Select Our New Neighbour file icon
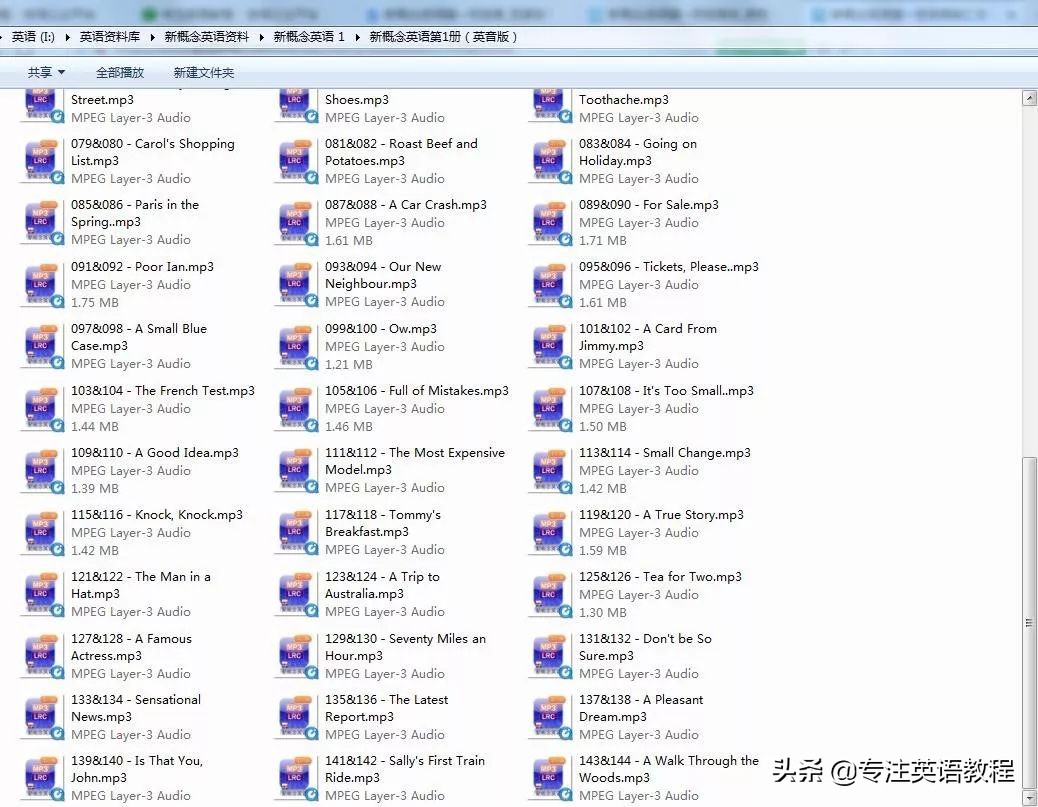 pyautogui.click(x=296, y=285)
